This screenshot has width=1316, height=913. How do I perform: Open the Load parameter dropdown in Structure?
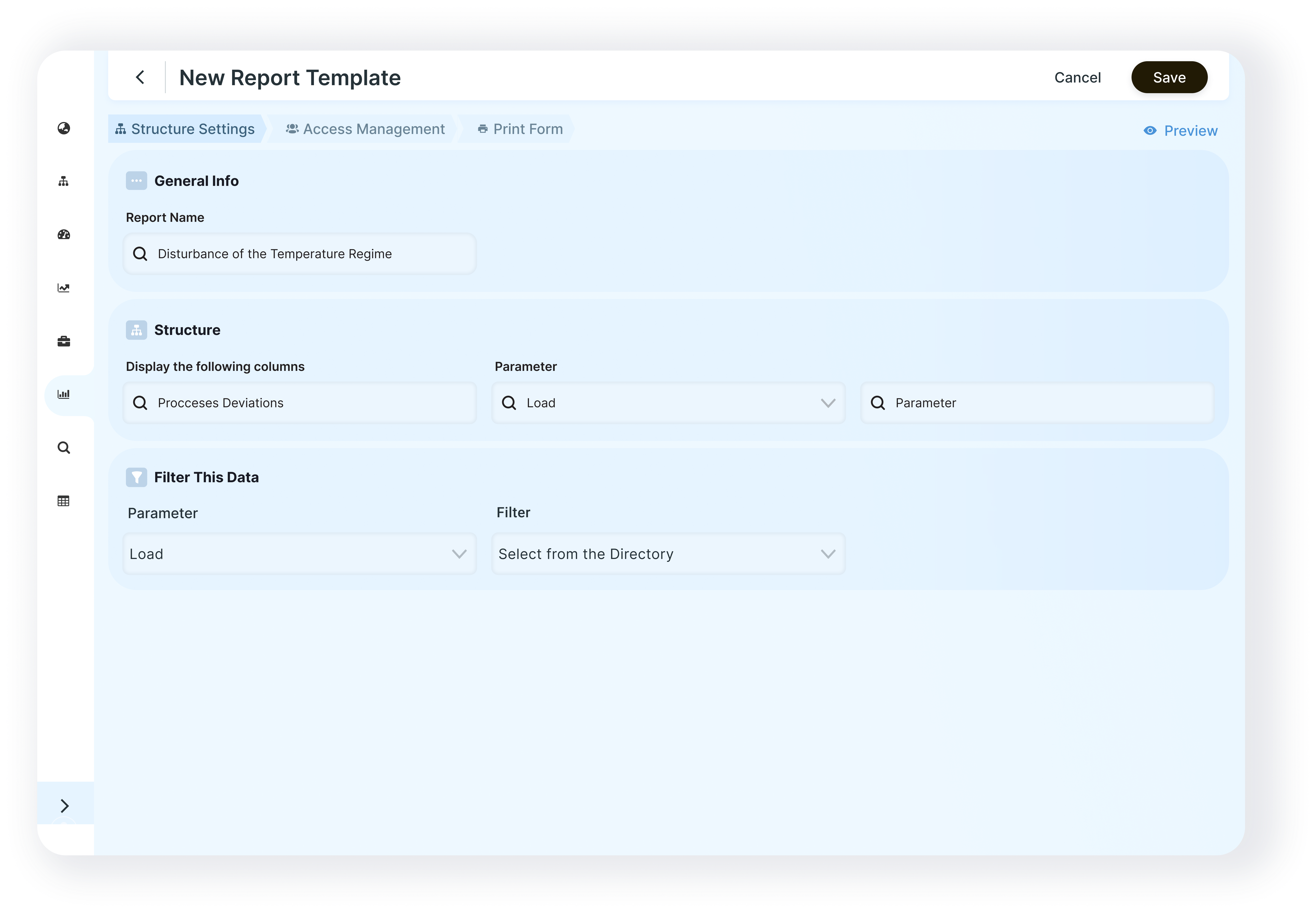[668, 403]
